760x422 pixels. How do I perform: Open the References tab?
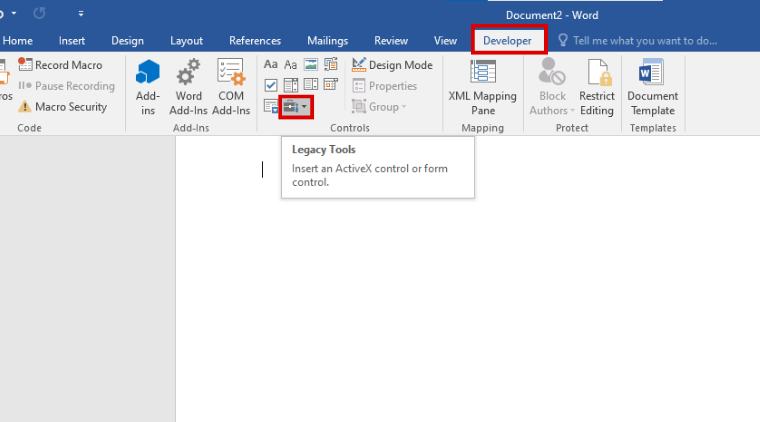click(255, 41)
